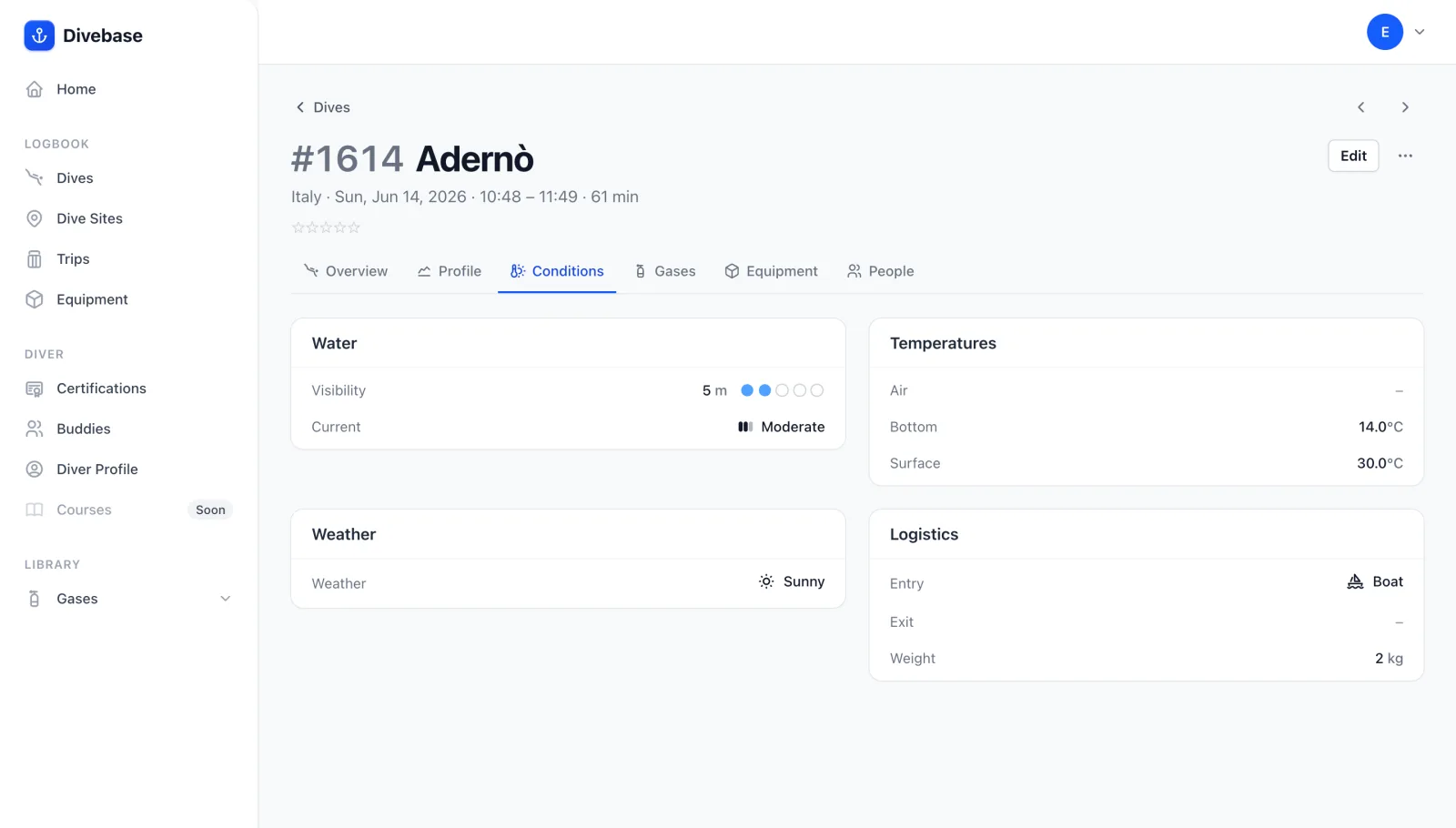Image resolution: width=1456 pixels, height=828 pixels.
Task: Open the Diver Profile icon
Action: point(35,470)
